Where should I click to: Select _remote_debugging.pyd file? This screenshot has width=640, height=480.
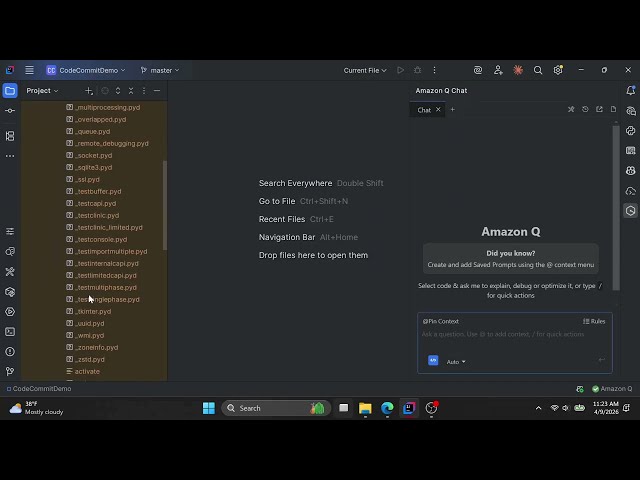click(107, 144)
